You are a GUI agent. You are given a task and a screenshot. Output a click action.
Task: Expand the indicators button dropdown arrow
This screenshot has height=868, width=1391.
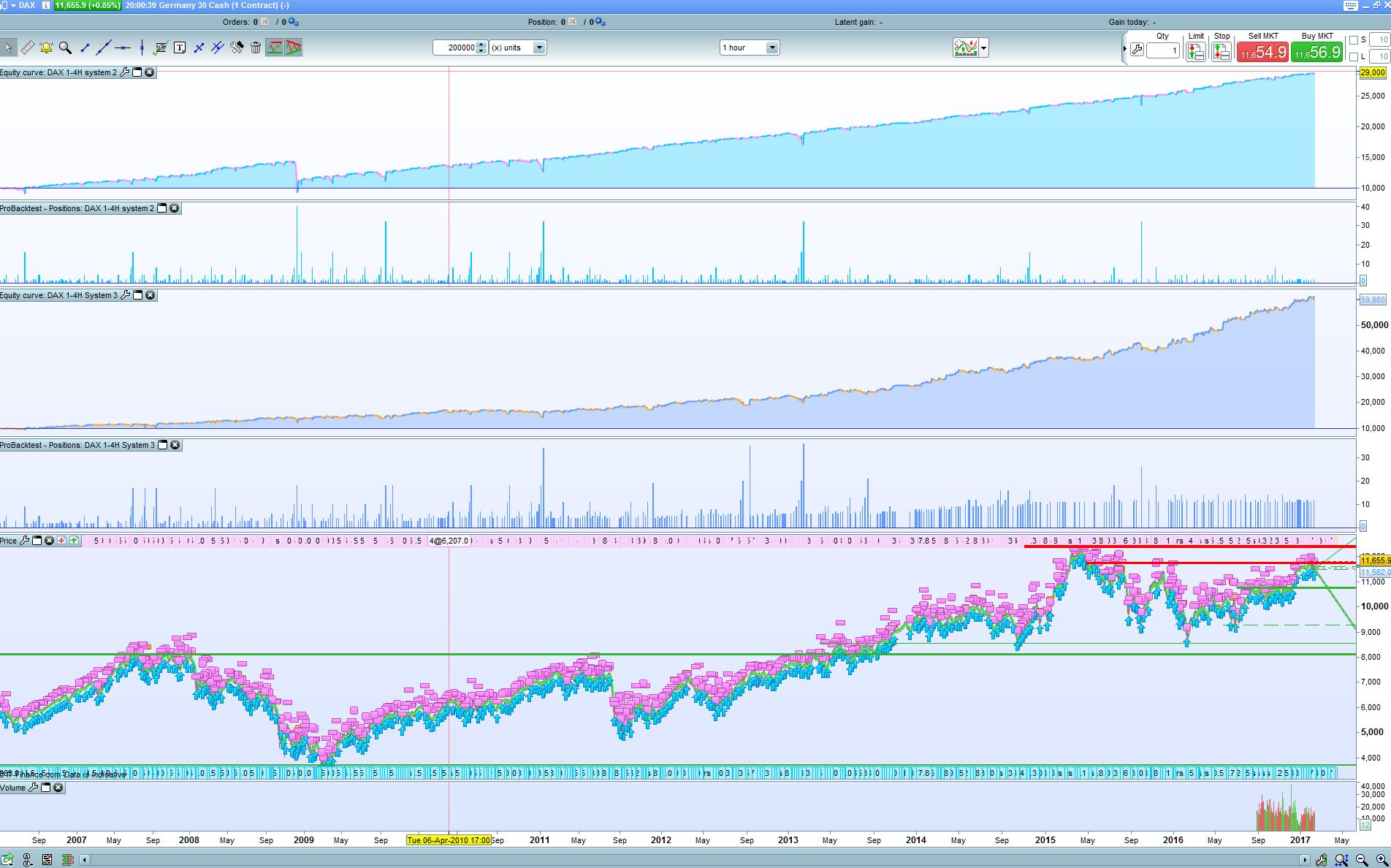(984, 48)
